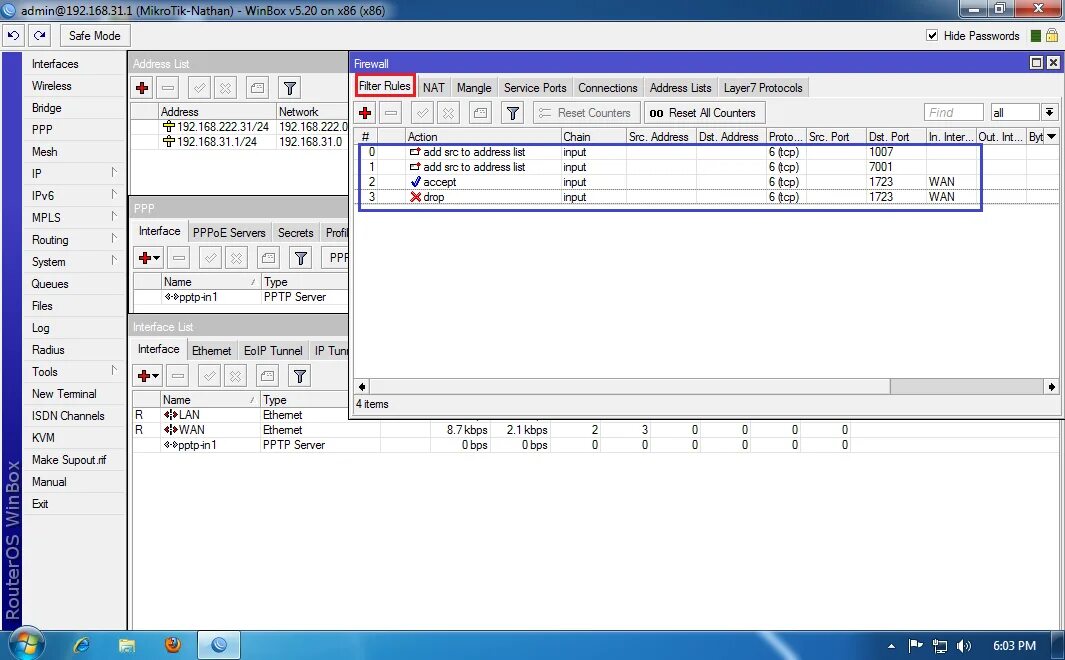1065x660 pixels.
Task: Click Firewall horizontal scrollbar right arrow
Action: (x=1051, y=386)
